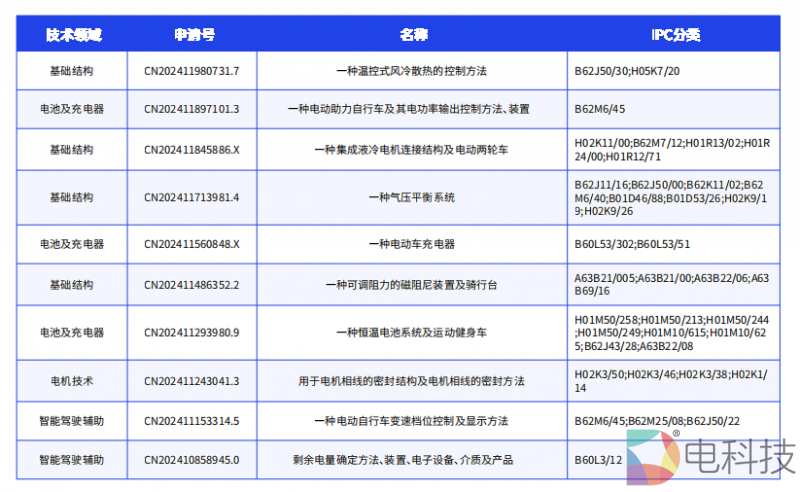Viewport: 800px width, 492px height.
Task: Select patent name 一种可调阻力的磁阻尼装置及骑行台
Action: point(411,285)
